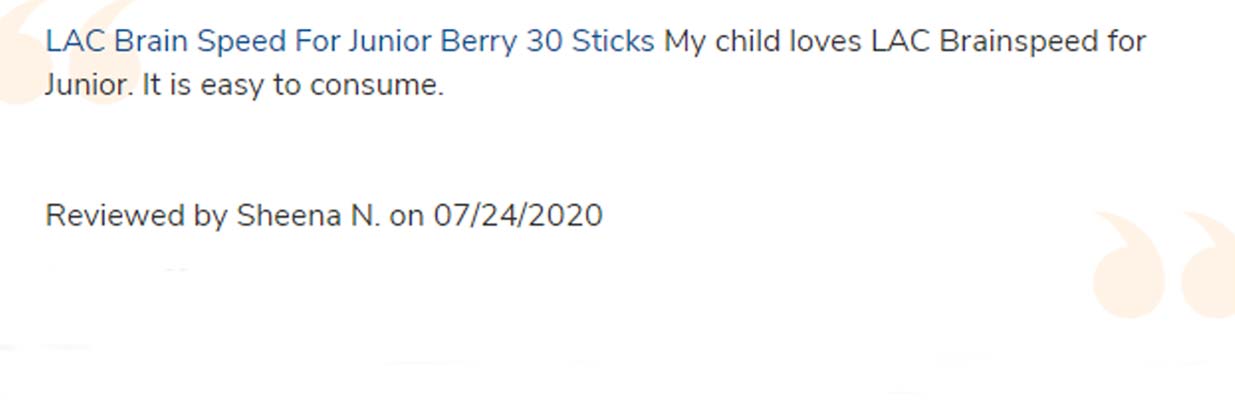Click the closing quotation mark decoration

coord(1163,265)
